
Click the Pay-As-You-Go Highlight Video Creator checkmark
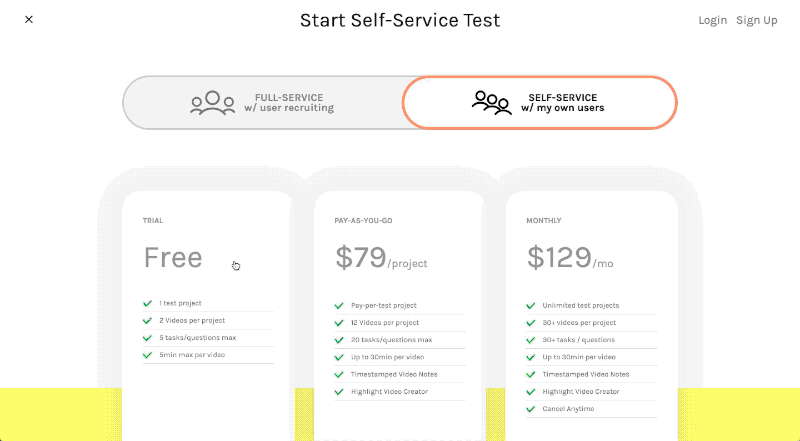coord(339,391)
